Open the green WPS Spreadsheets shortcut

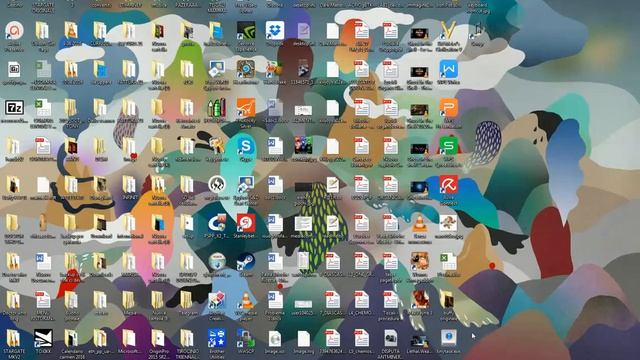pyautogui.click(x=448, y=146)
